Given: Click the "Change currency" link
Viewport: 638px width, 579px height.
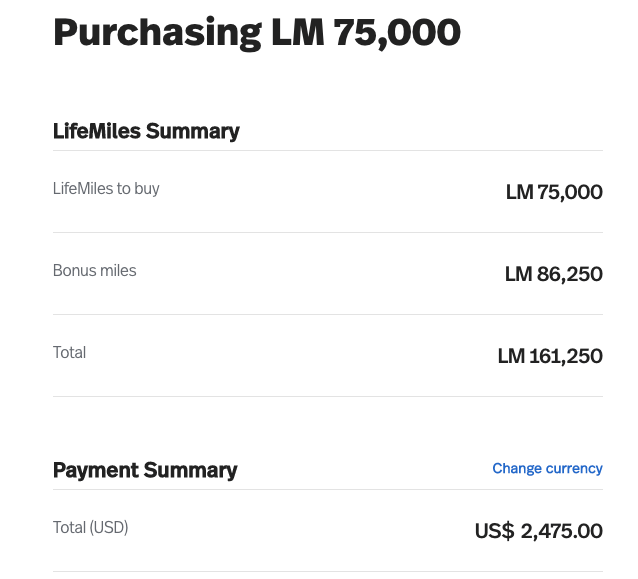Looking at the screenshot, I should coord(547,468).
